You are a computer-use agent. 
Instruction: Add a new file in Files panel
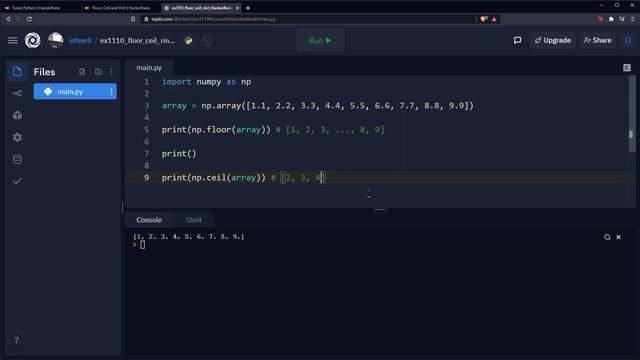pyautogui.click(x=82, y=72)
